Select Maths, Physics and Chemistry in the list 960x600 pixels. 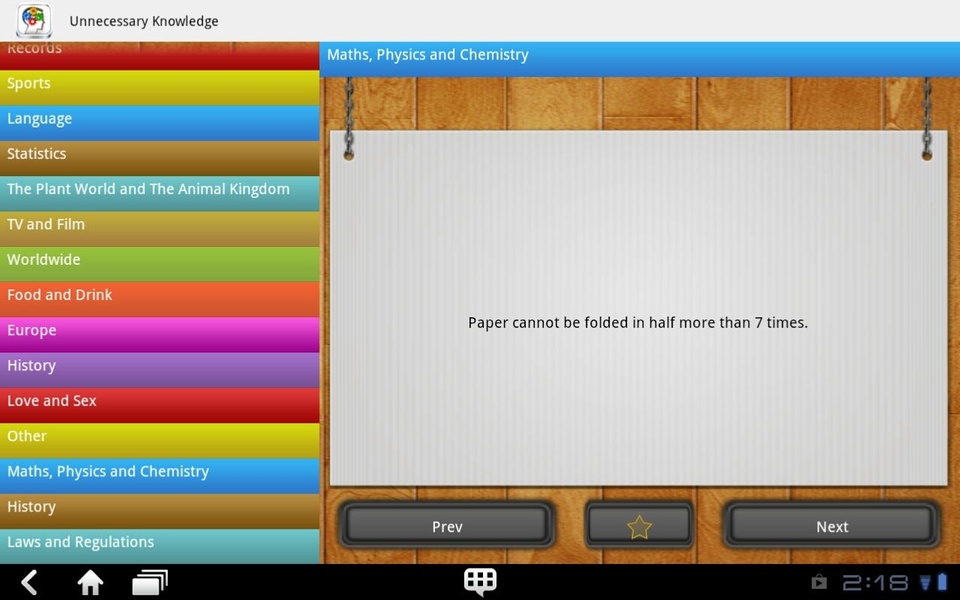(x=160, y=476)
